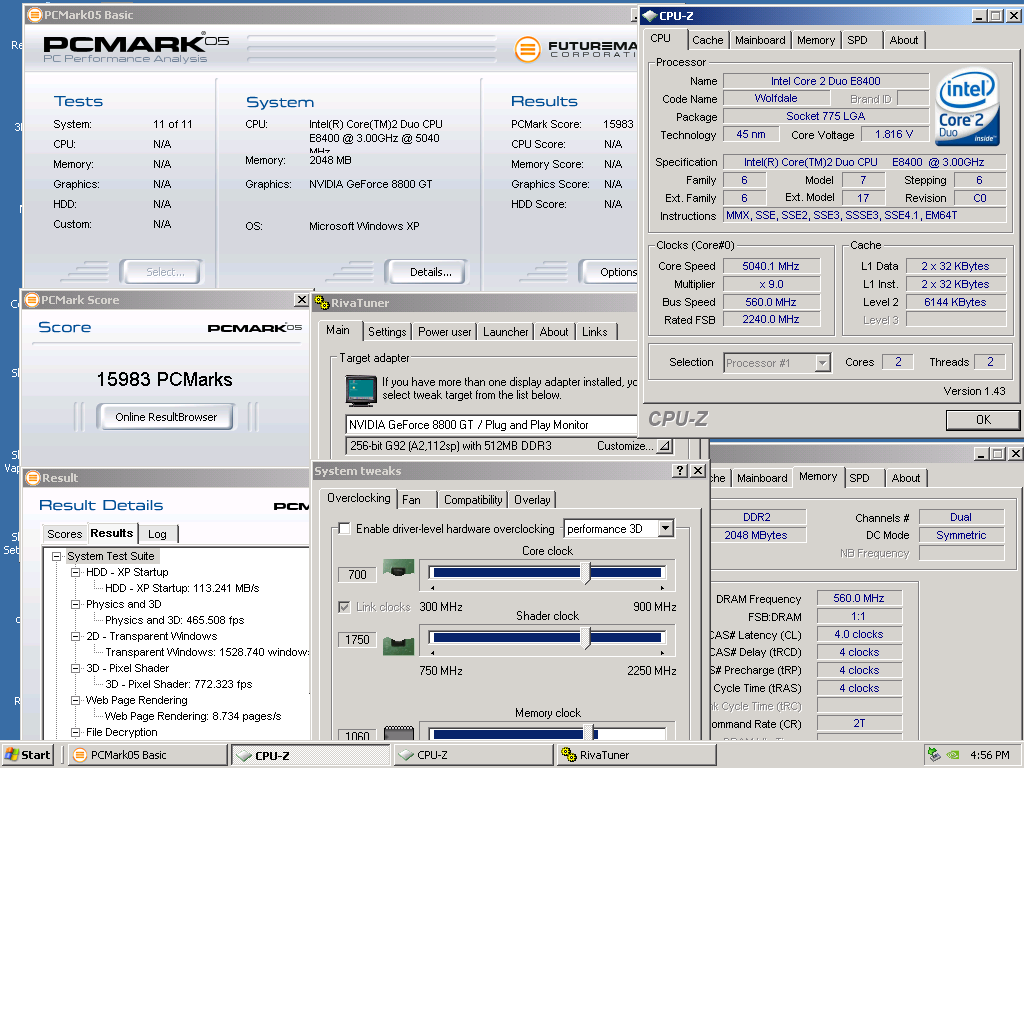Click the right arrow under the Shader clock slider
The height and width of the screenshot is (1024, 1024).
pos(662,652)
